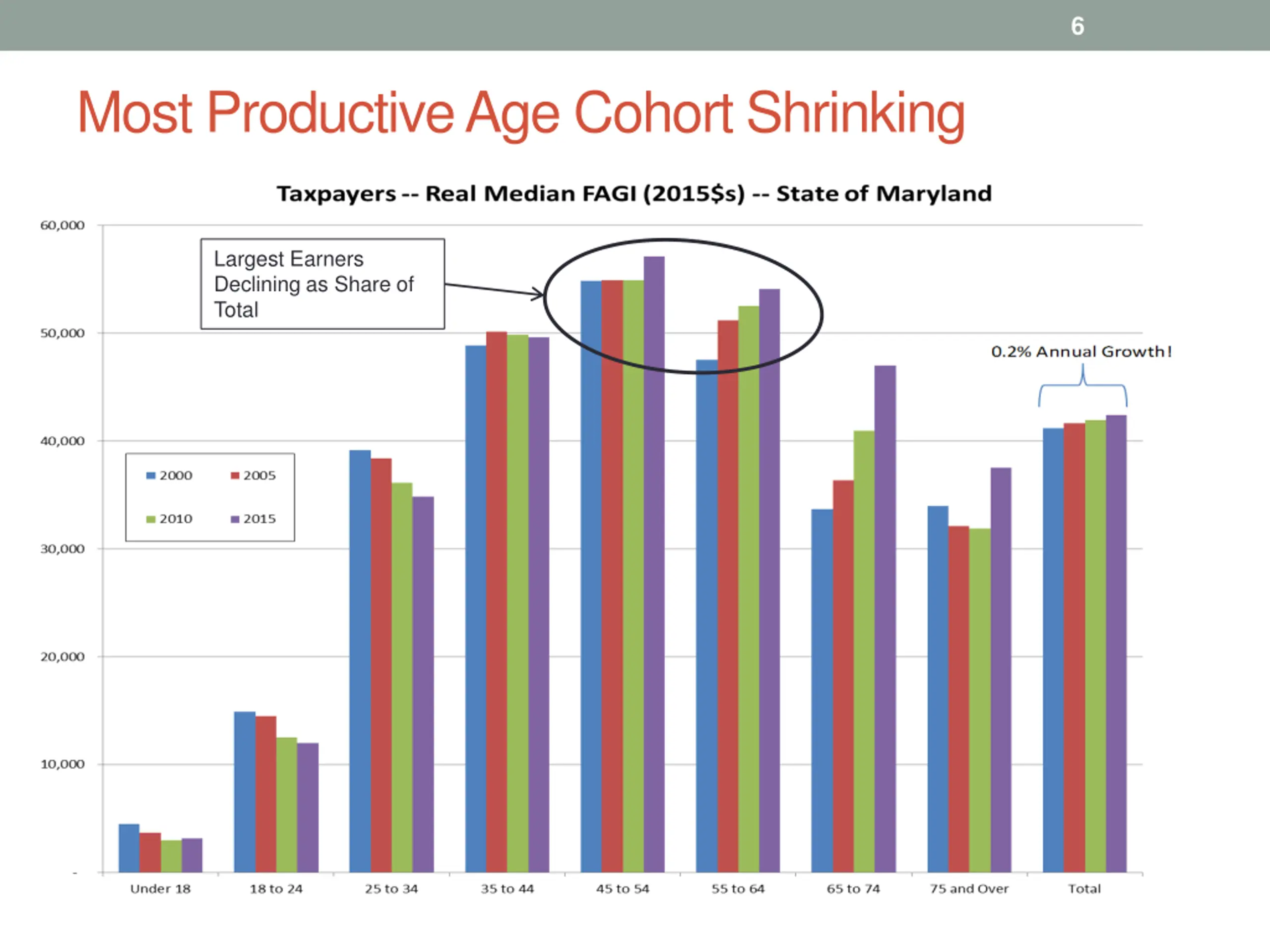Click the red 2005 legend swatch
Viewport: 1270px width, 952px height.
click(235, 476)
